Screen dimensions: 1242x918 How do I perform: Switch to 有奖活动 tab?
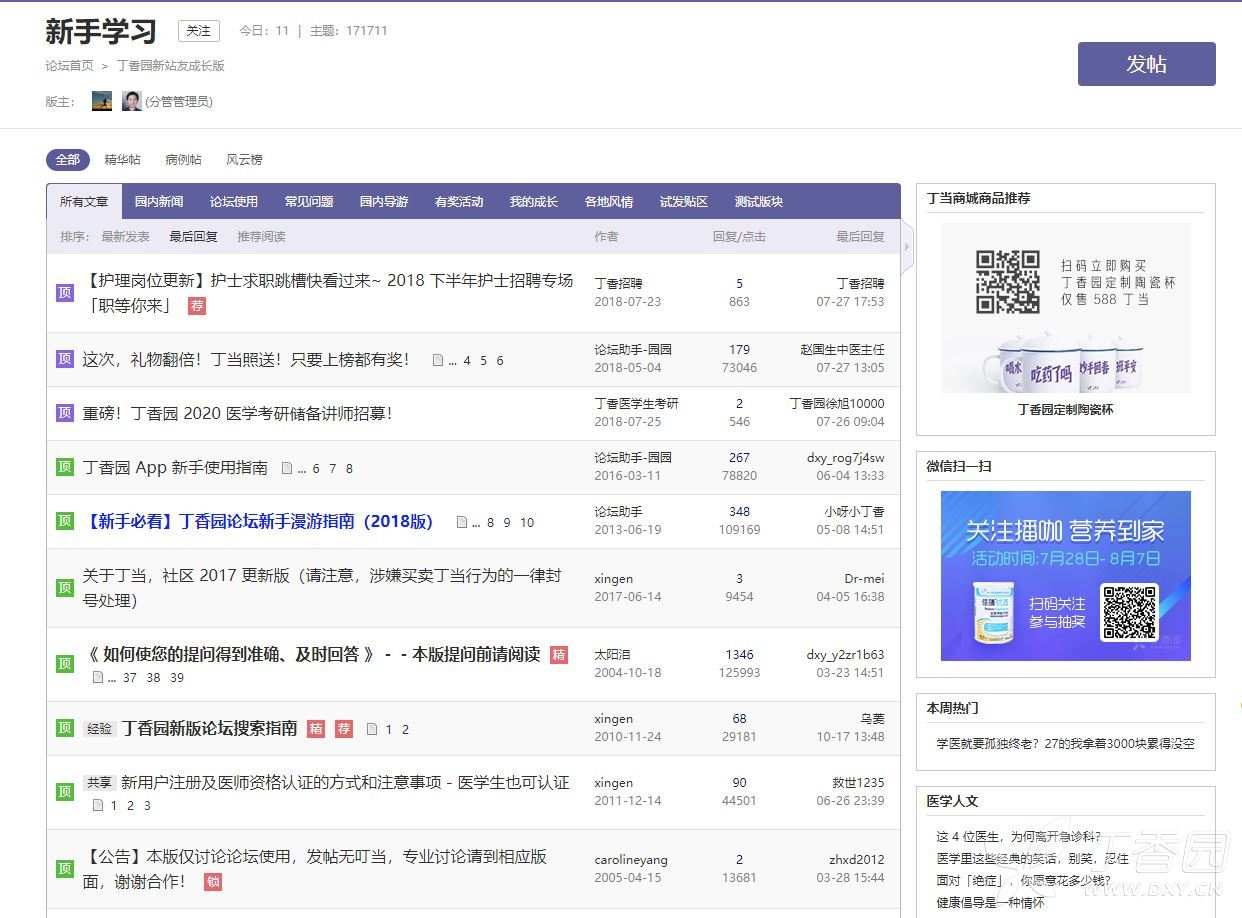coord(459,202)
